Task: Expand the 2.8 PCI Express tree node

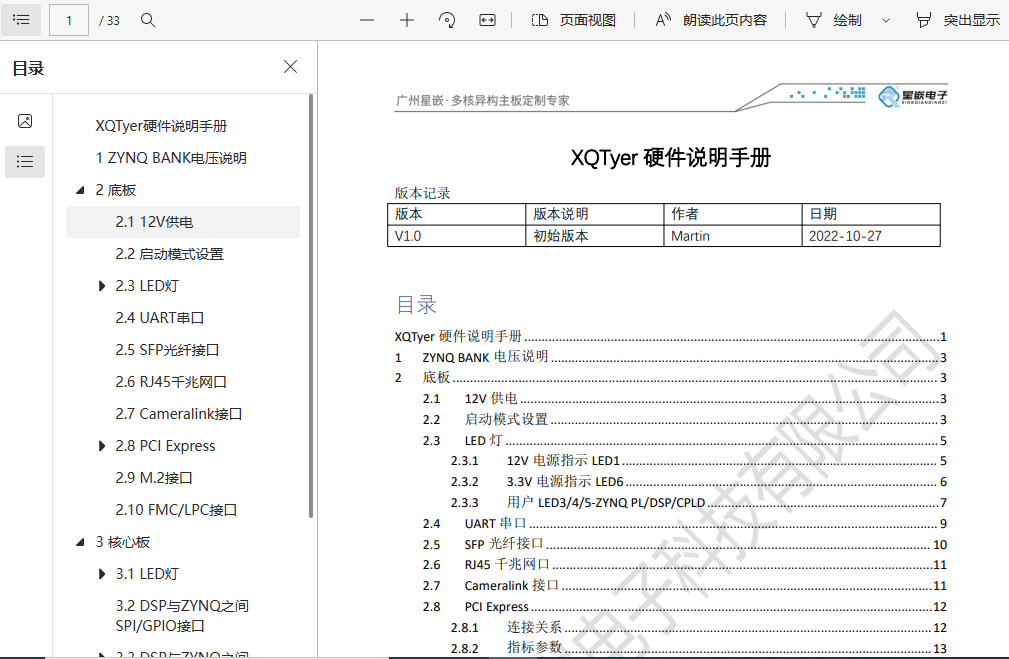Action: (x=101, y=446)
